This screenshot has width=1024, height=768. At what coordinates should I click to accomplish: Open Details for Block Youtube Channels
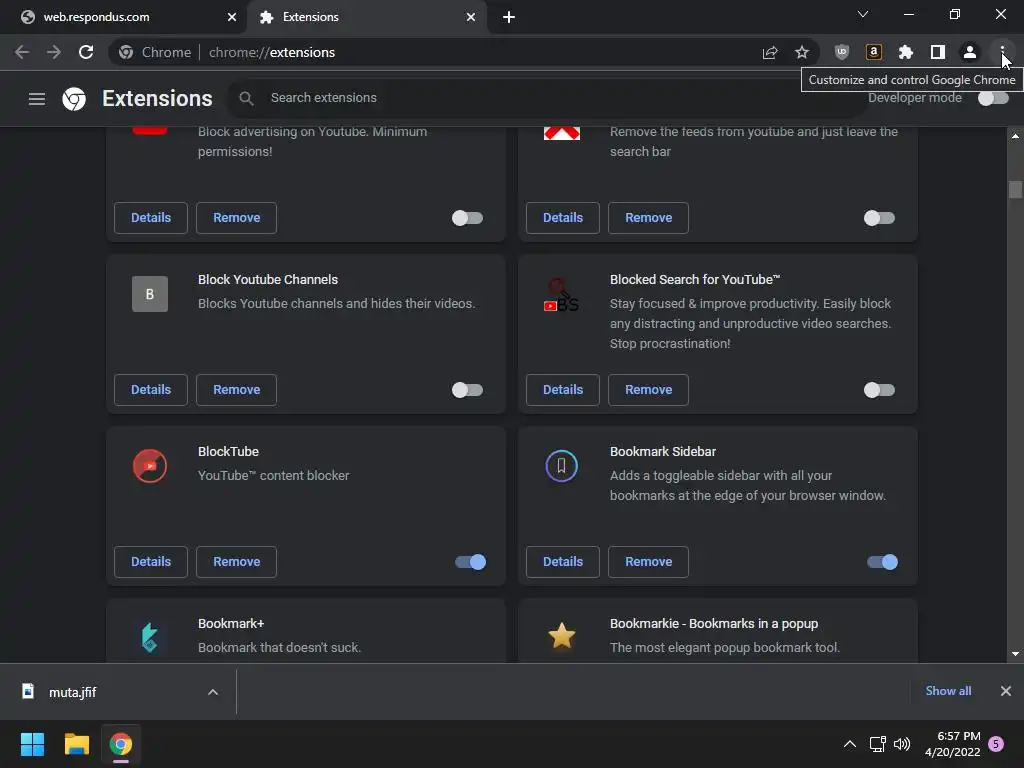151,390
